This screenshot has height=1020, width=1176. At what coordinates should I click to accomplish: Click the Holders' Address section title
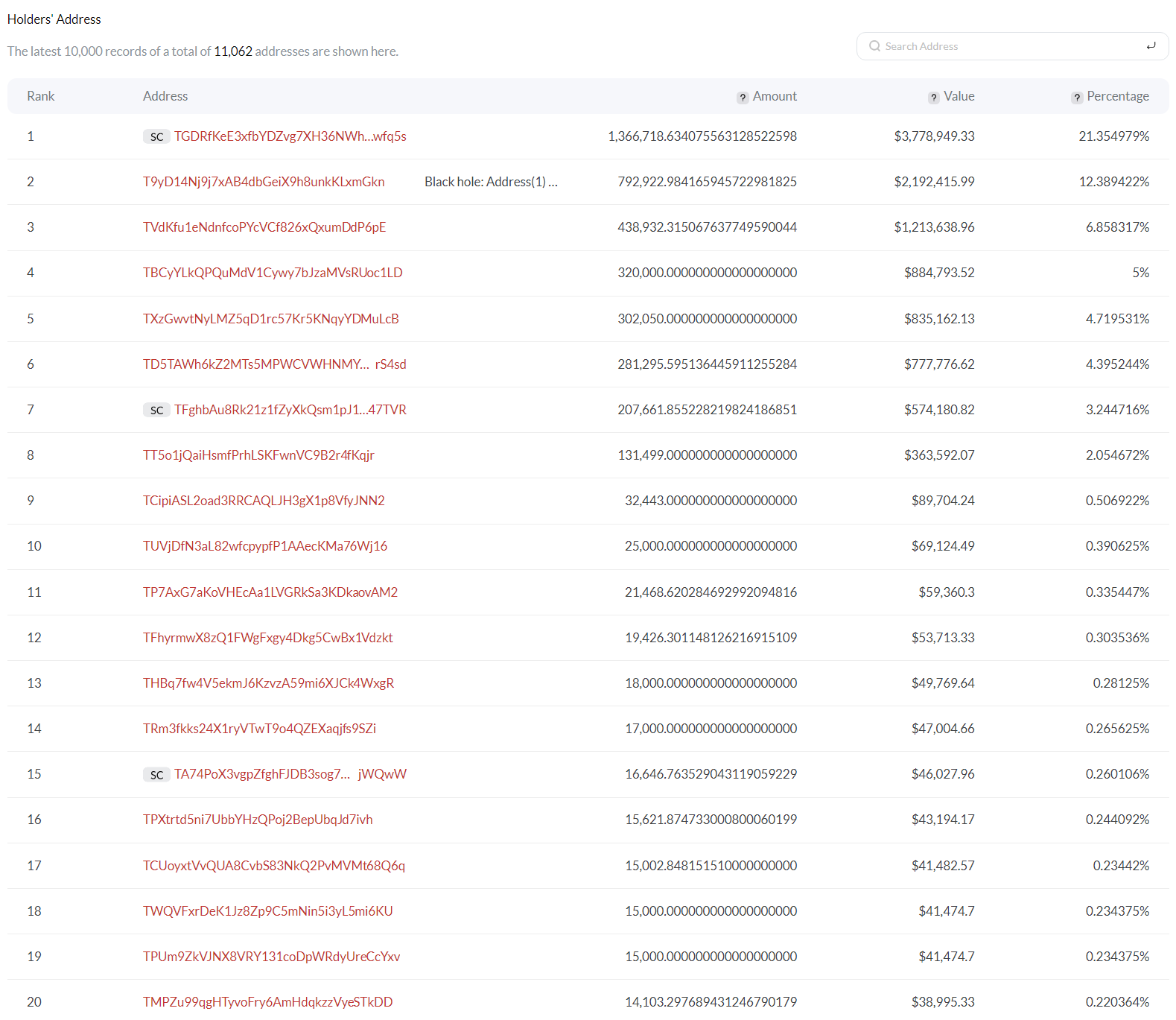tap(54, 19)
